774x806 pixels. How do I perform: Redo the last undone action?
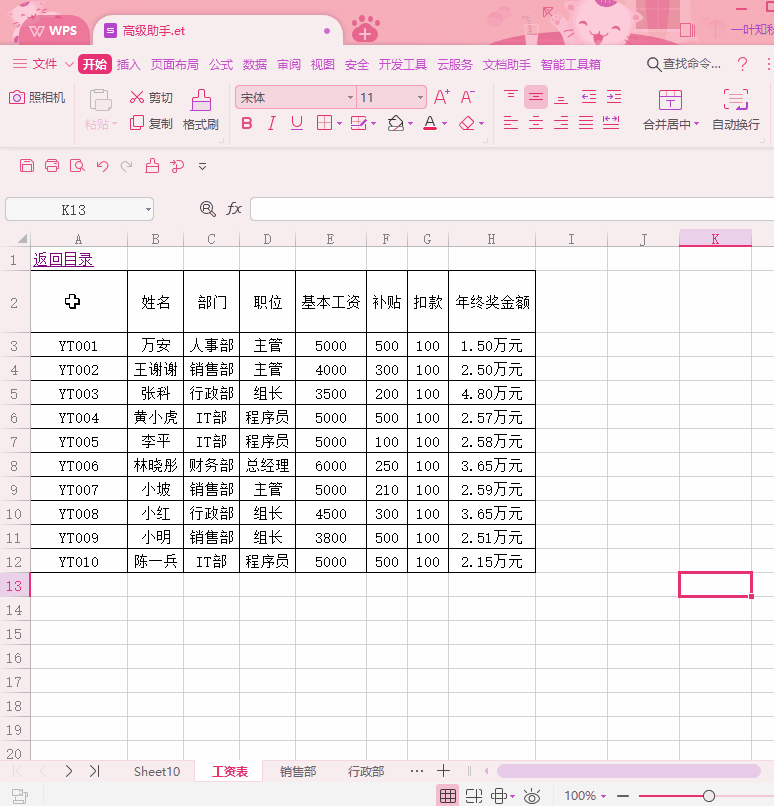point(126,166)
